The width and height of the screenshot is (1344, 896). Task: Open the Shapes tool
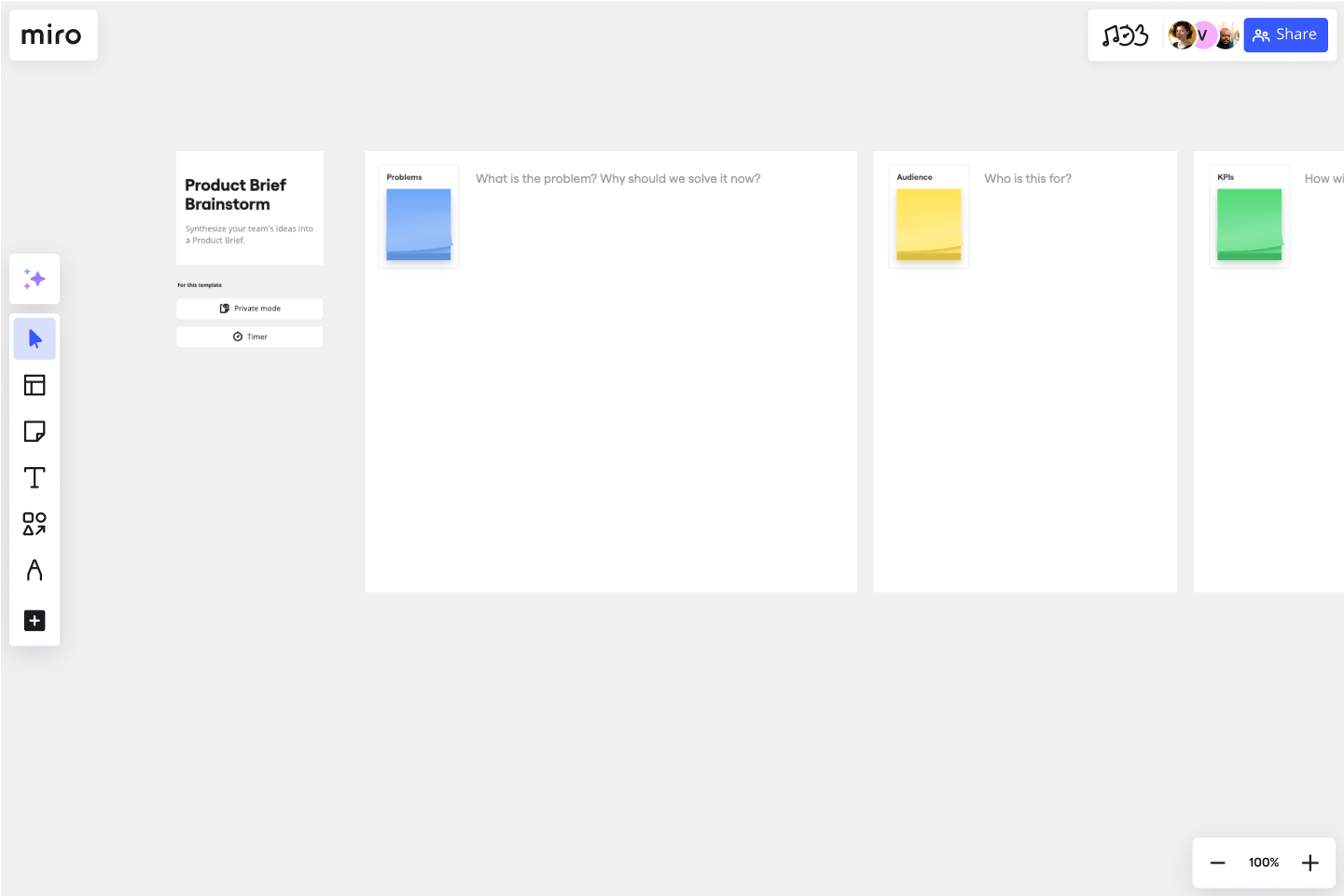tap(35, 524)
